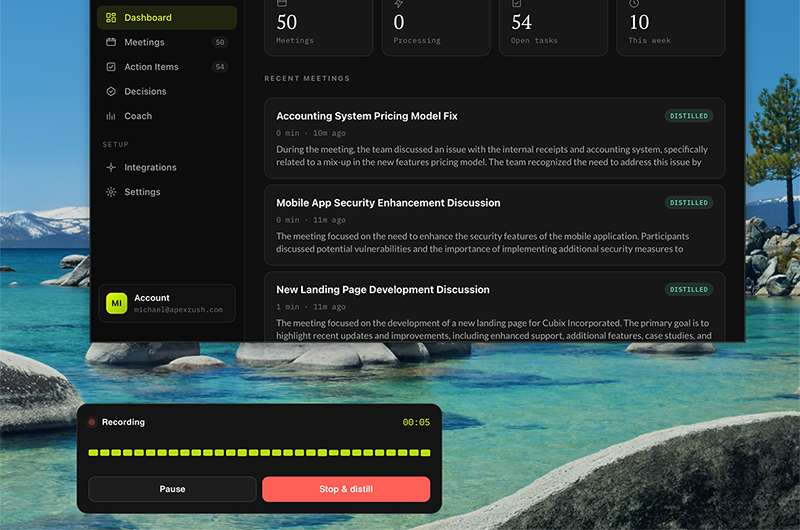The height and width of the screenshot is (530, 800).
Task: Go to Meetings in sidebar
Action: coord(167,42)
